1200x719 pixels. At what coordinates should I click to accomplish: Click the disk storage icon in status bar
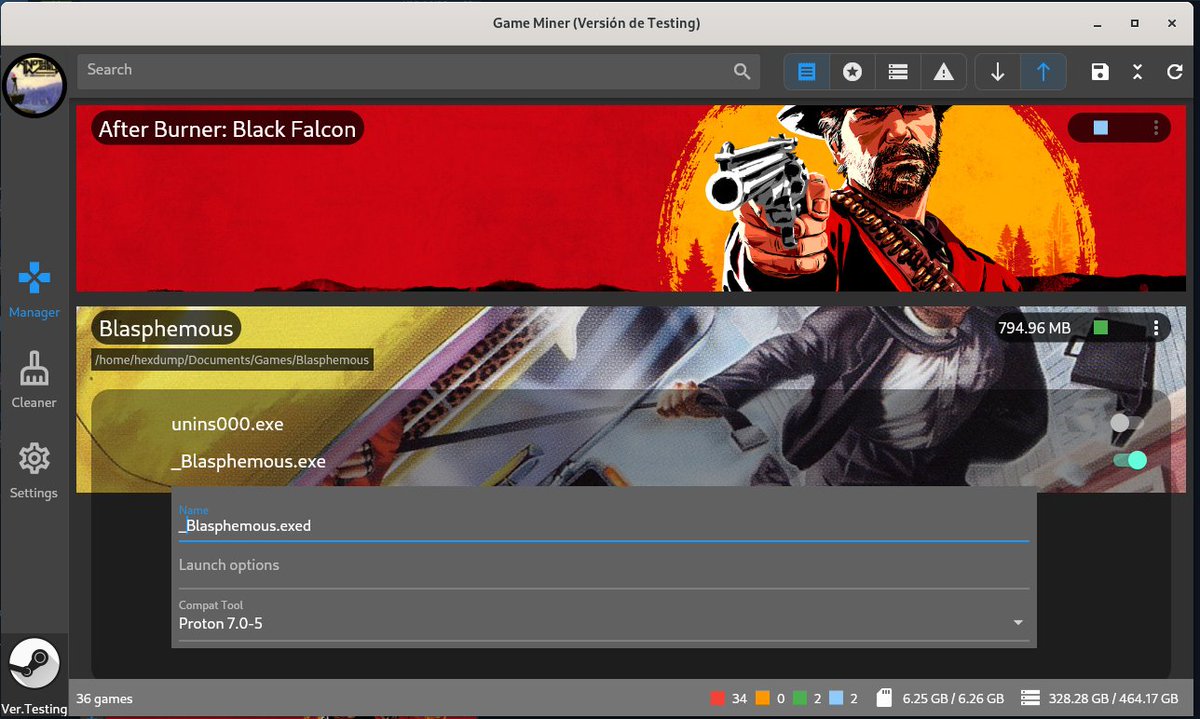(x=1029, y=698)
